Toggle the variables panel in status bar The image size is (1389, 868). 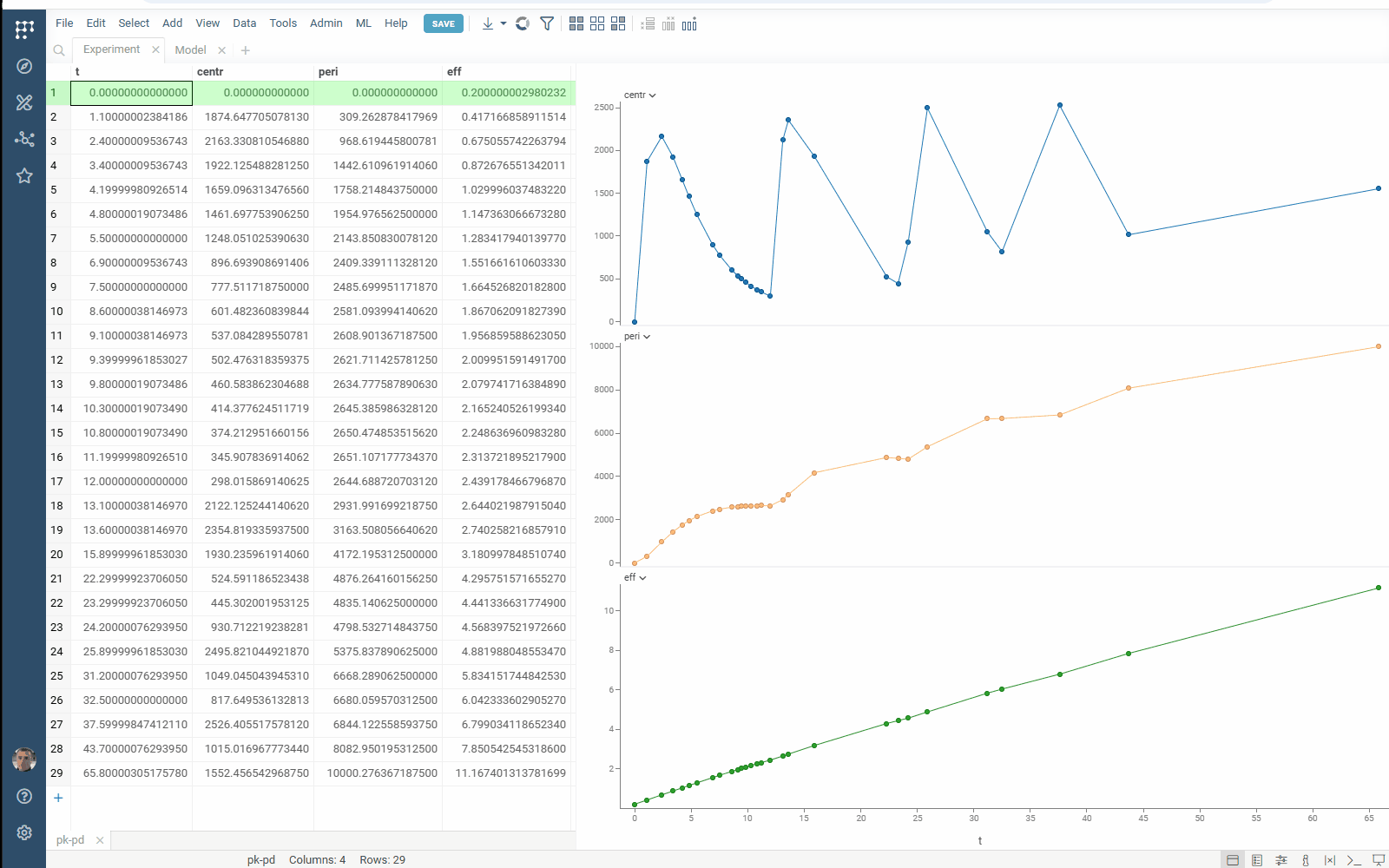(x=1329, y=860)
